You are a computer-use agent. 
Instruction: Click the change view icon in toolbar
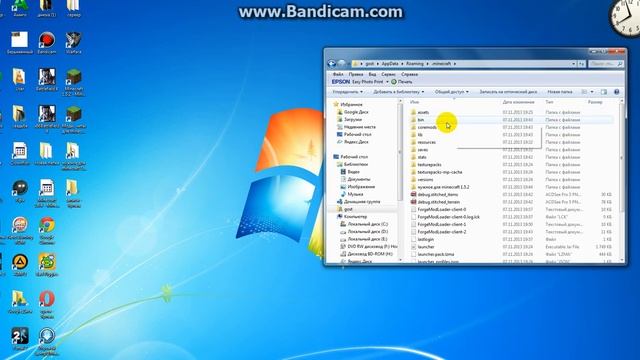point(584,92)
